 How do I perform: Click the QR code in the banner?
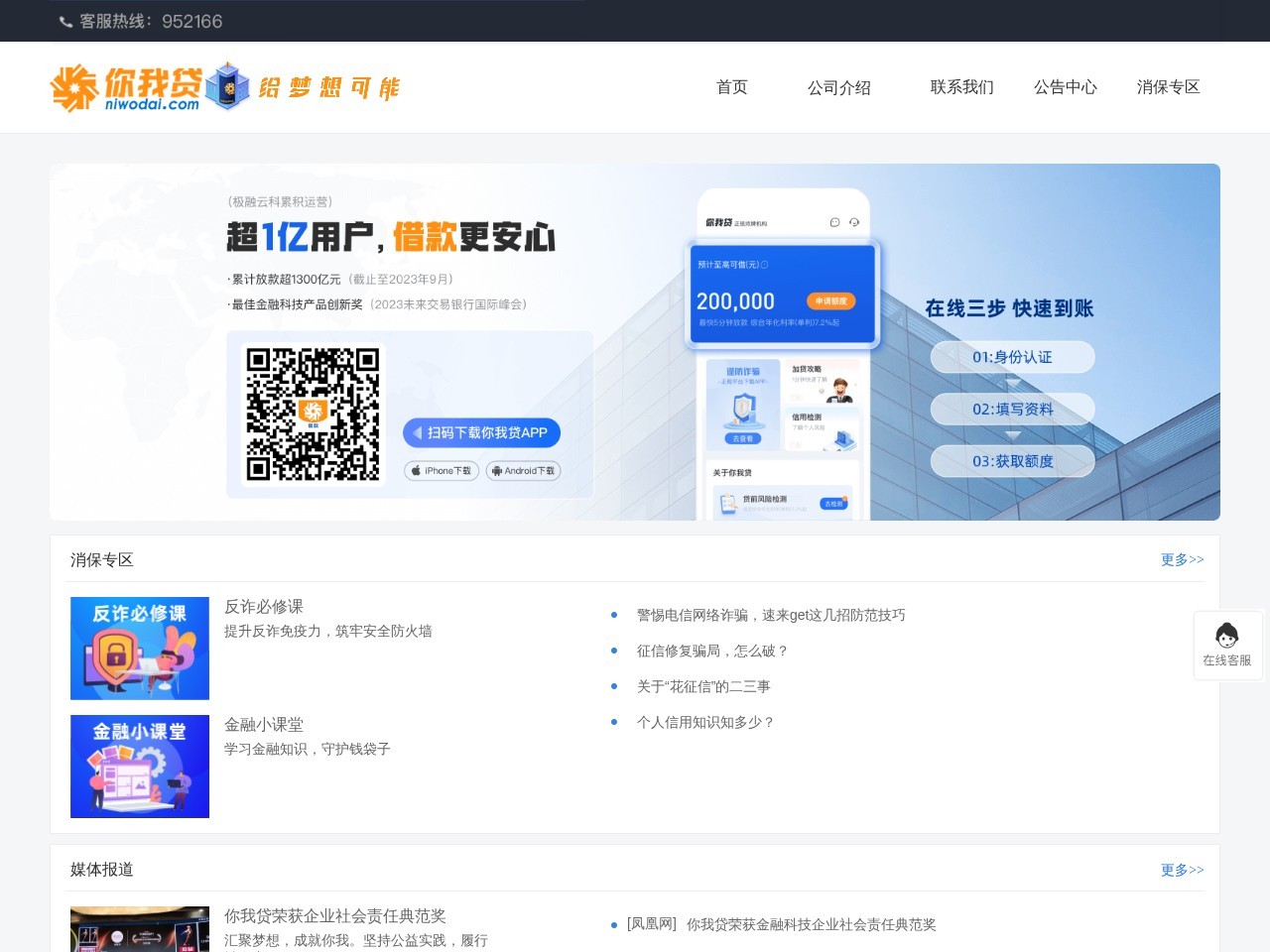(313, 415)
